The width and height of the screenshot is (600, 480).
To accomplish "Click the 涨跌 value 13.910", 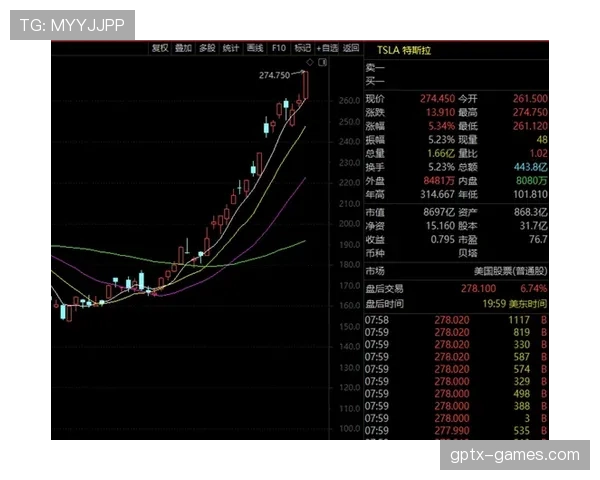I will (x=440, y=113).
